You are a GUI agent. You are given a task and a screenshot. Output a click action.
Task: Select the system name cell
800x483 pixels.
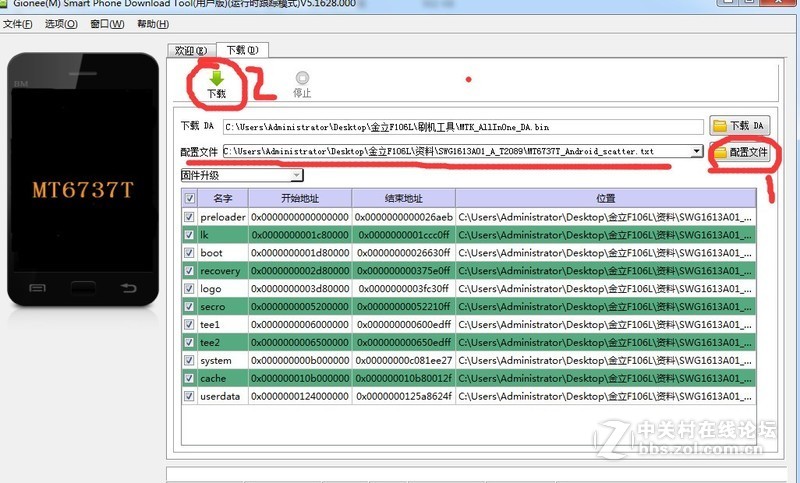[x=223, y=360]
